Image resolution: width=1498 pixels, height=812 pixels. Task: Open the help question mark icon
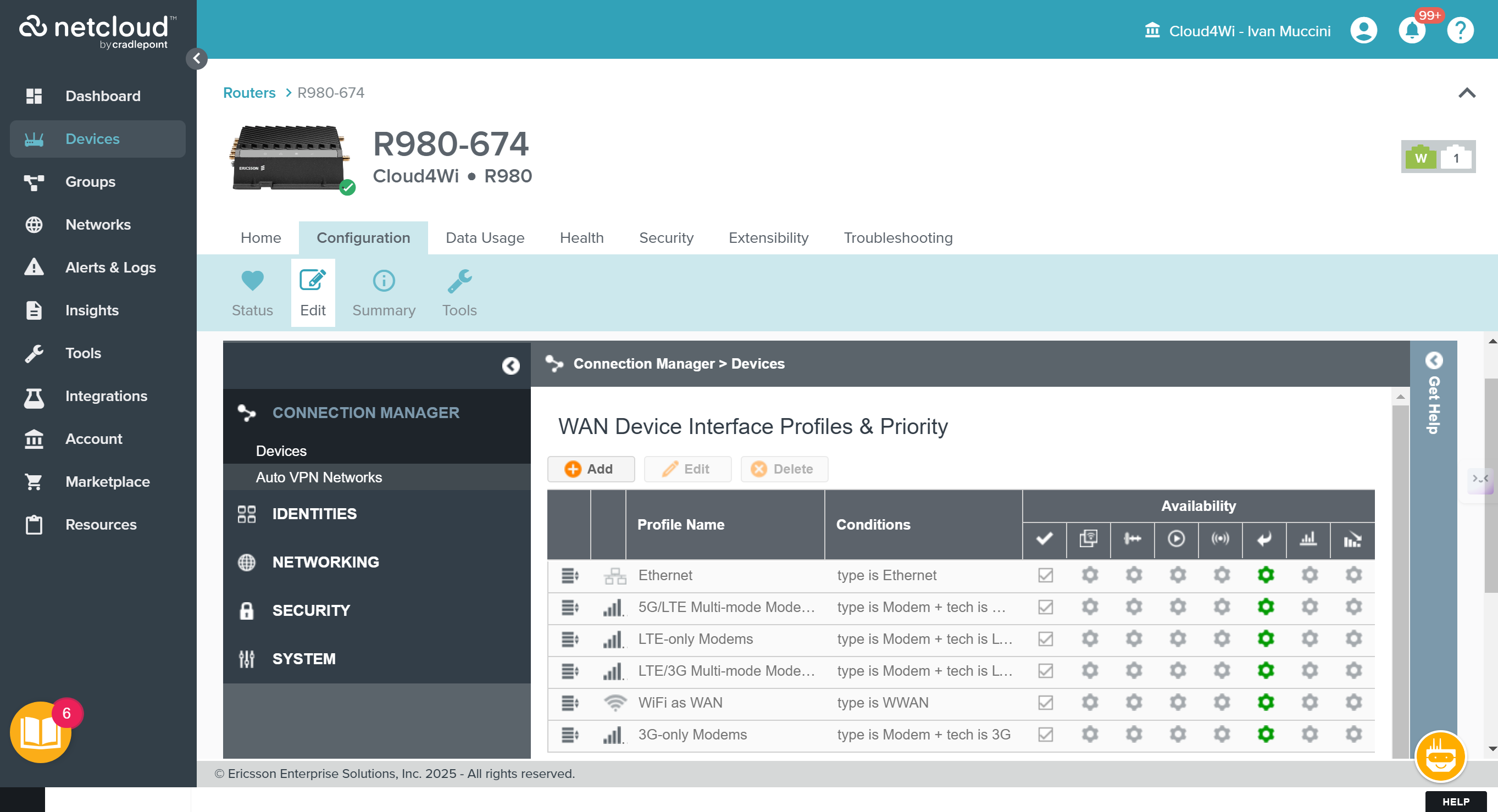coord(1460,30)
